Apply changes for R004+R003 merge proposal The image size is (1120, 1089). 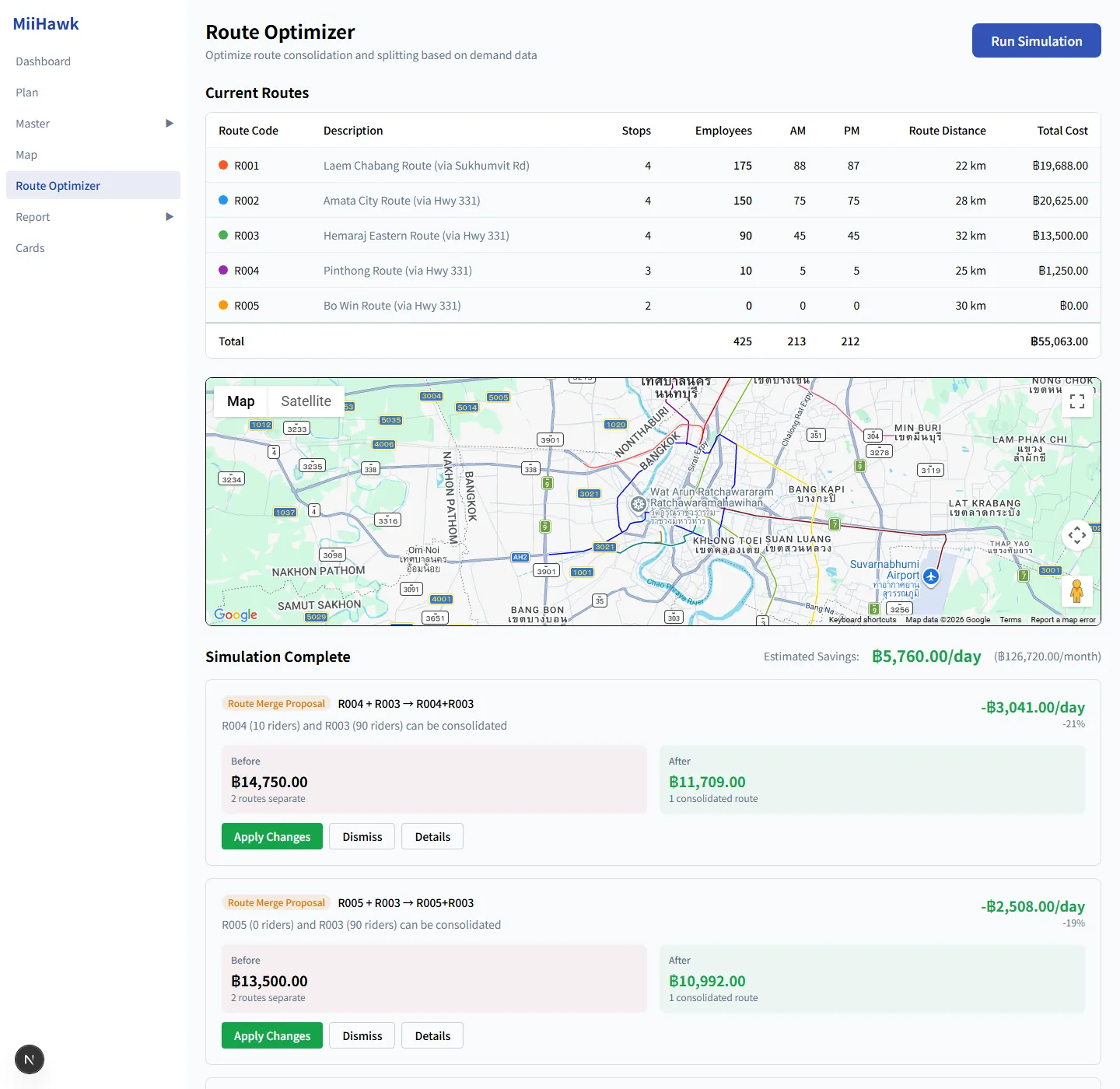pyautogui.click(x=272, y=836)
